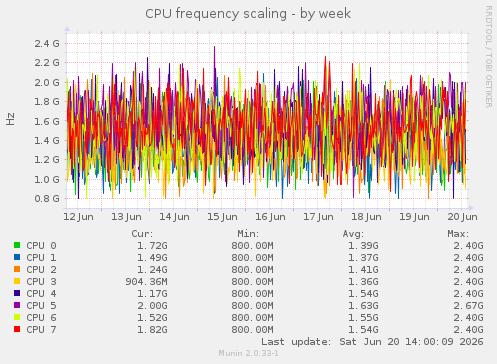The width and height of the screenshot is (497, 364).
Task: Click the orange CPU 2 legend swatch
Action: pyautogui.click(x=17, y=269)
